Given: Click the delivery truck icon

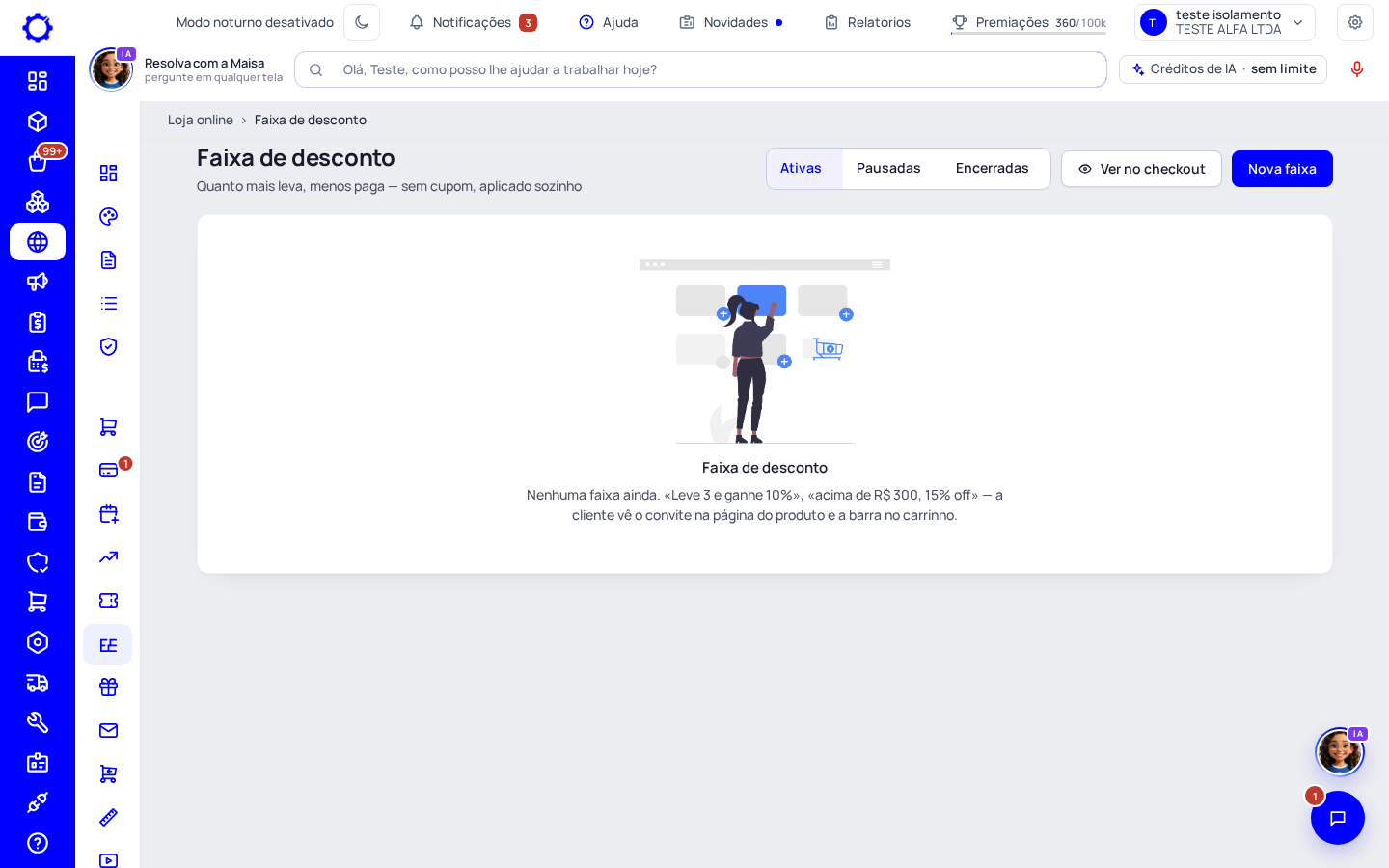Looking at the screenshot, I should [38, 683].
